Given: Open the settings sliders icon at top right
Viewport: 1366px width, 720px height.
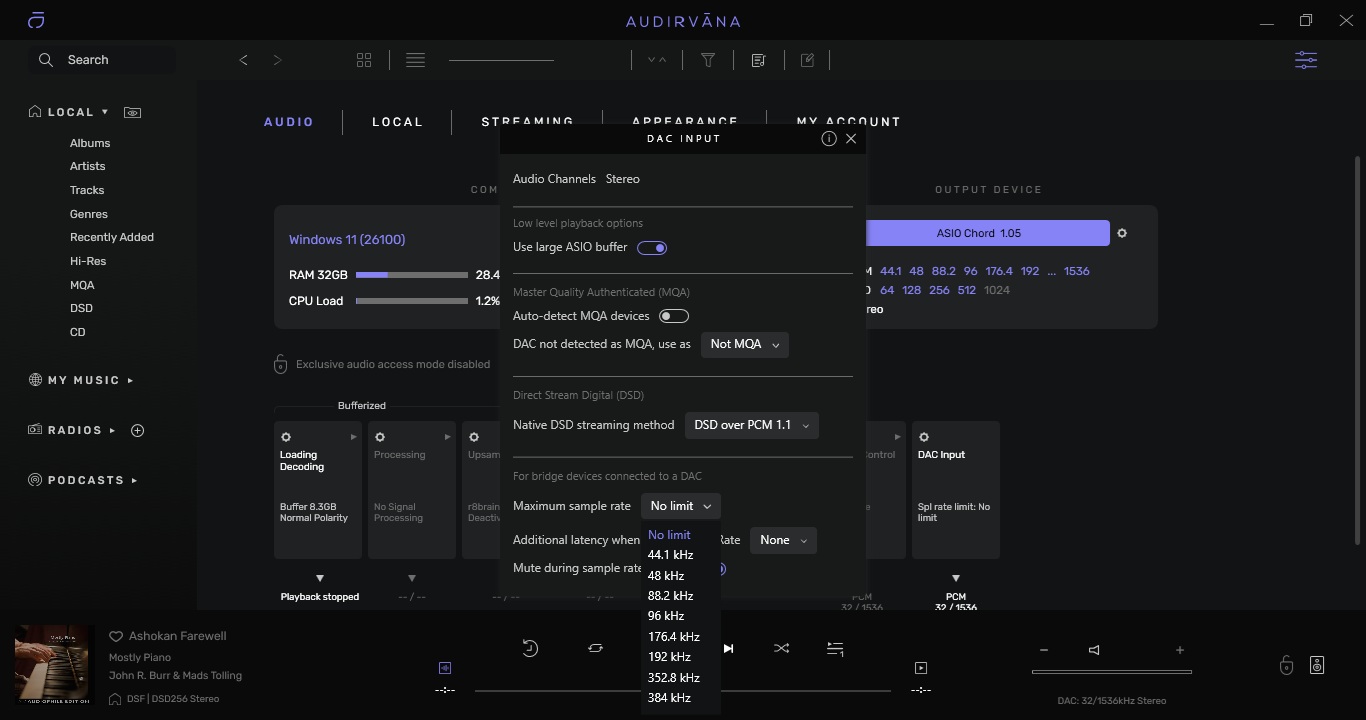Looking at the screenshot, I should pyautogui.click(x=1306, y=60).
